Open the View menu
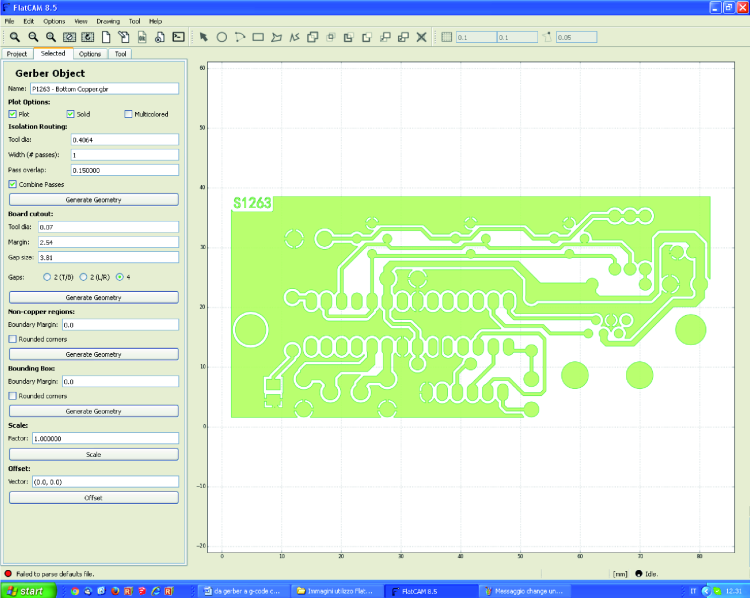 pyautogui.click(x=81, y=21)
